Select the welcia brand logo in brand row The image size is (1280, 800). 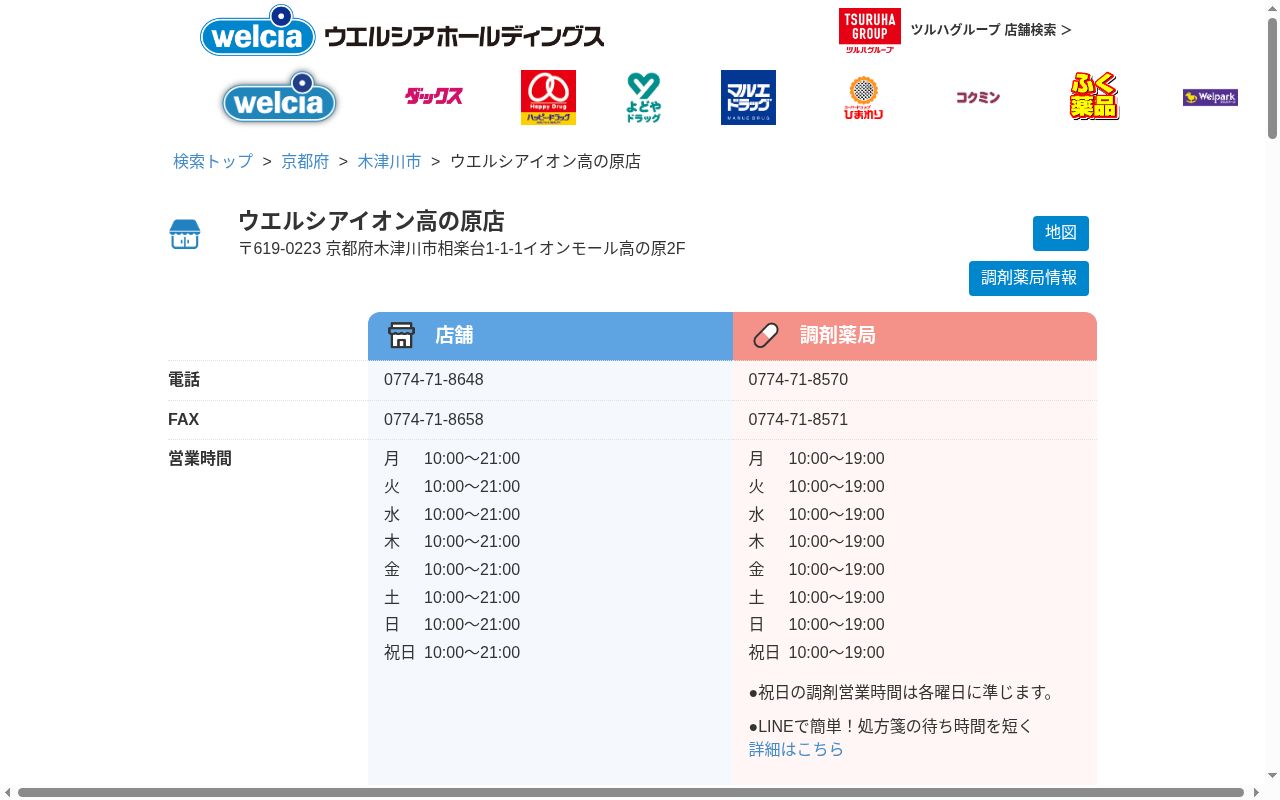279,97
